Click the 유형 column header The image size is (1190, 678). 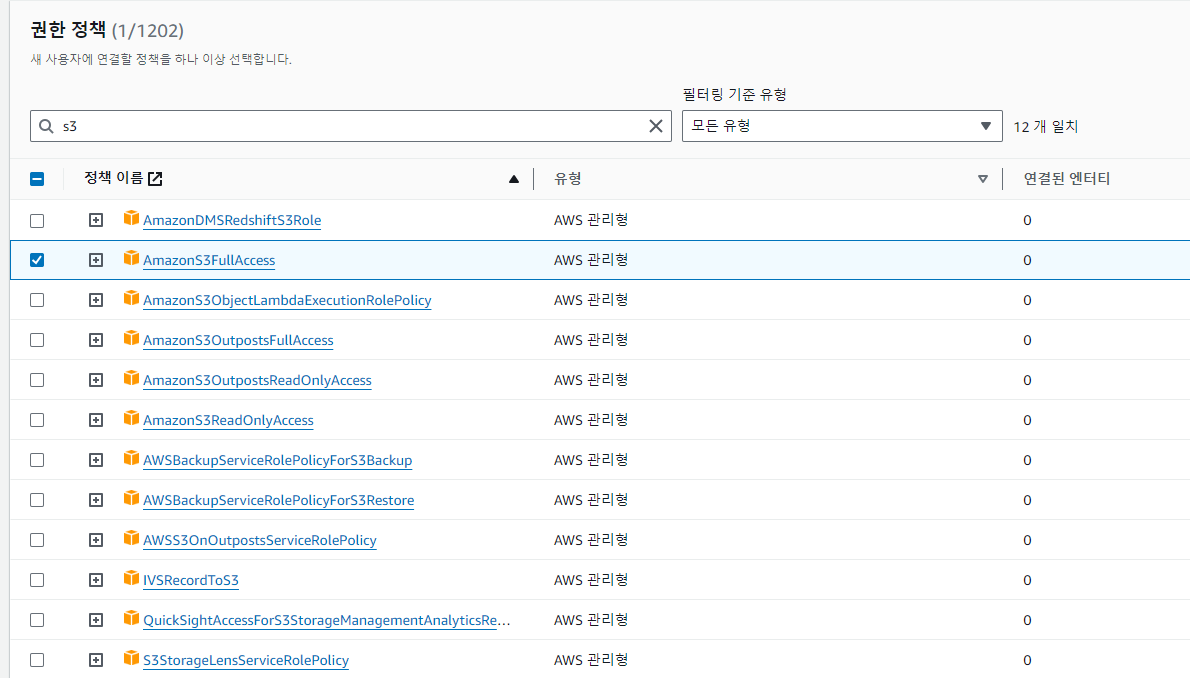click(x=568, y=179)
